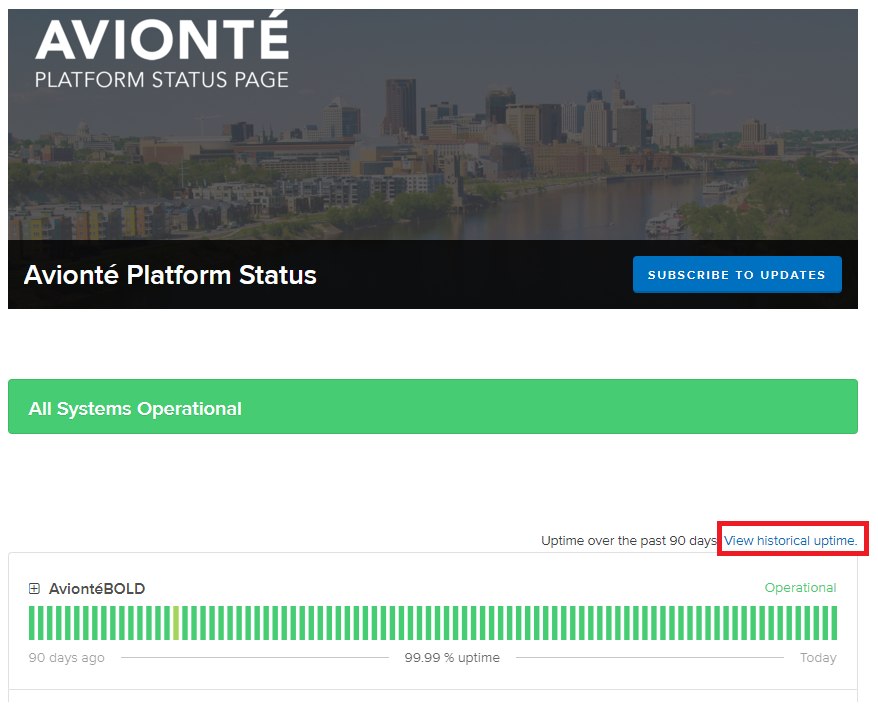This screenshot has height=705, width=878.
Task: Click the 99.99 % uptime text
Action: coord(452,657)
